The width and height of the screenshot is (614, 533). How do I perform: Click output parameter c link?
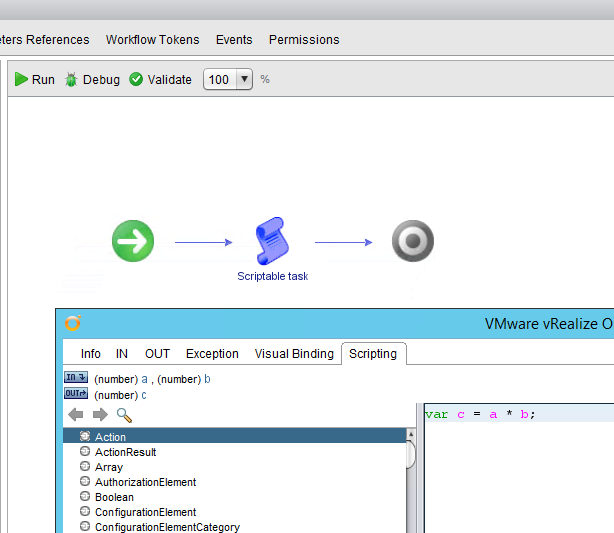click(x=144, y=395)
